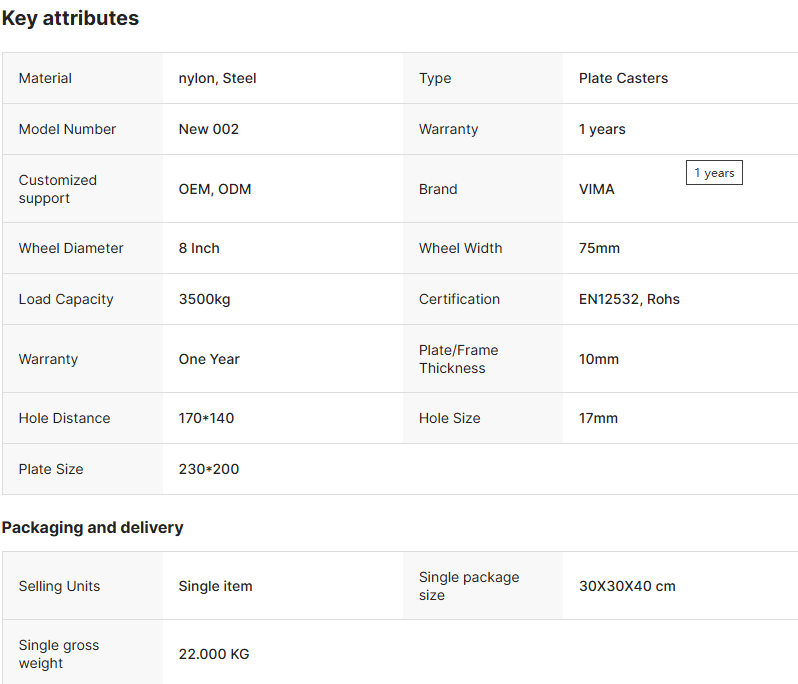Select the 3500kg load capacity value

click(x=205, y=299)
